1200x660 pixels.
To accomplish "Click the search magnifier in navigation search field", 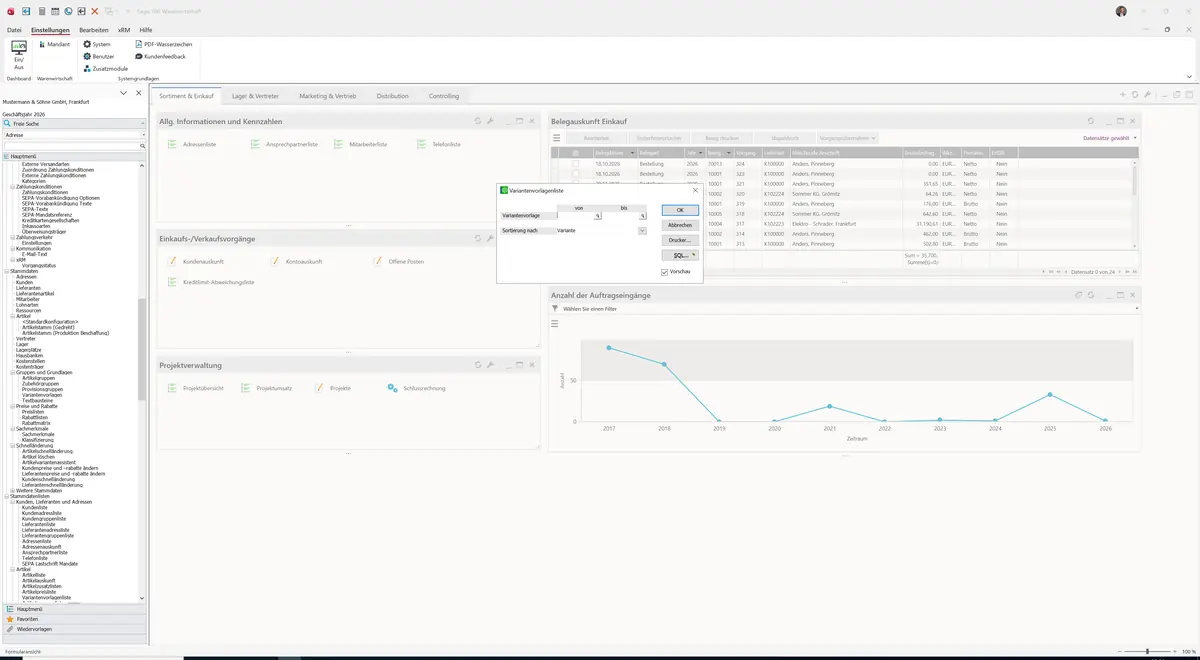I will (x=143, y=146).
